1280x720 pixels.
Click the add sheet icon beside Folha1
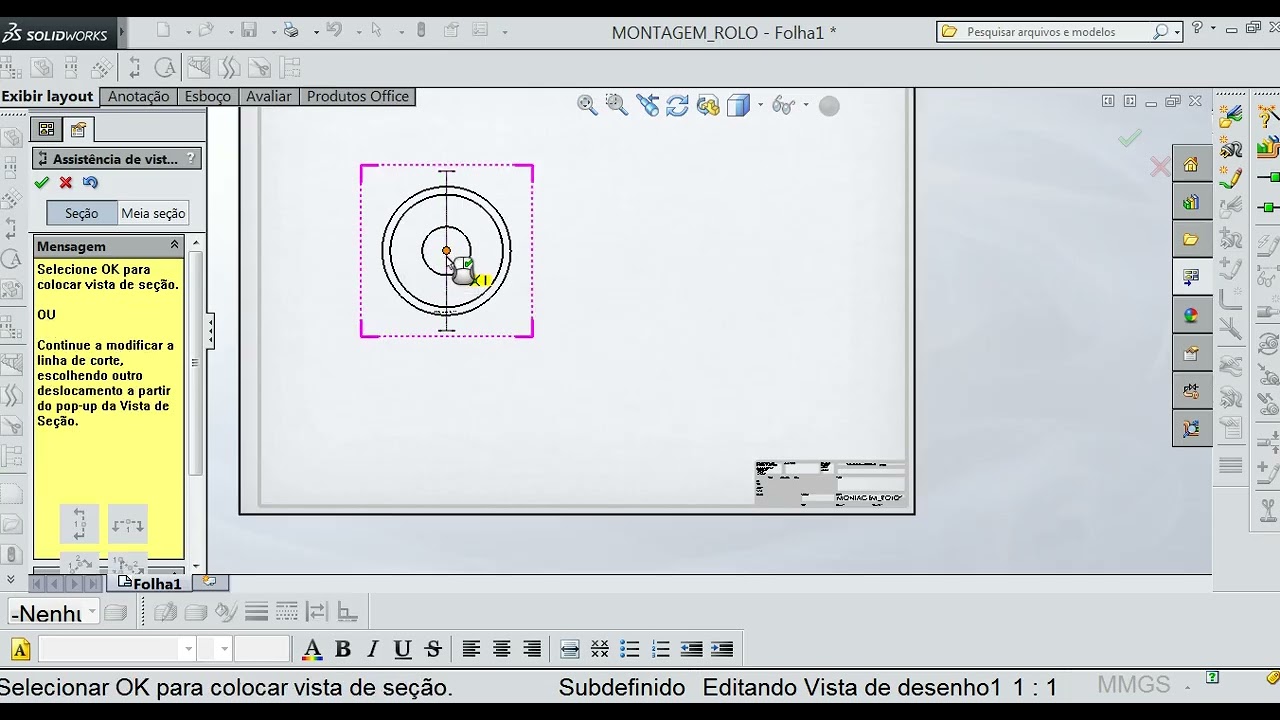tap(209, 581)
